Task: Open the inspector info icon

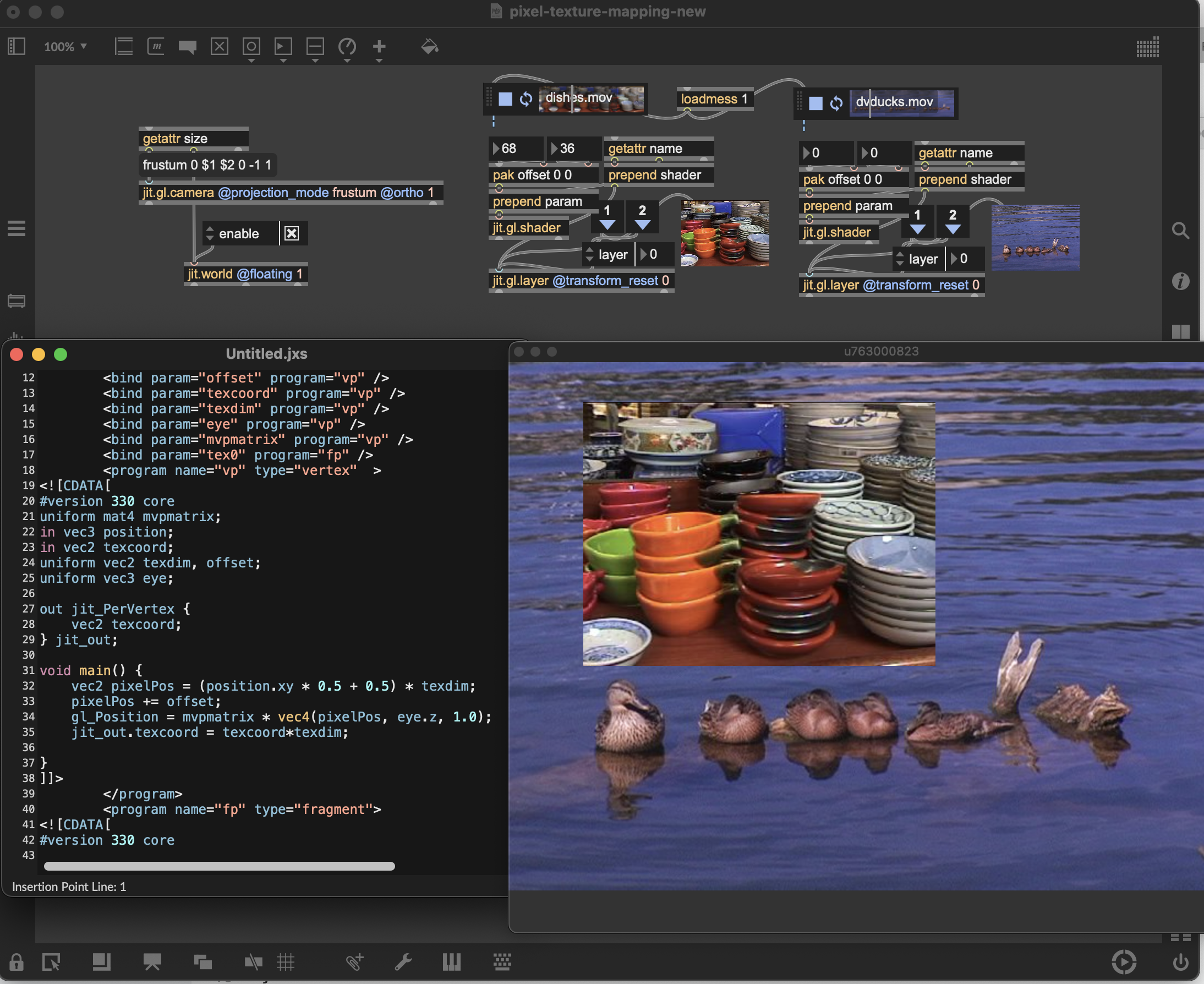Action: pyautogui.click(x=1180, y=281)
